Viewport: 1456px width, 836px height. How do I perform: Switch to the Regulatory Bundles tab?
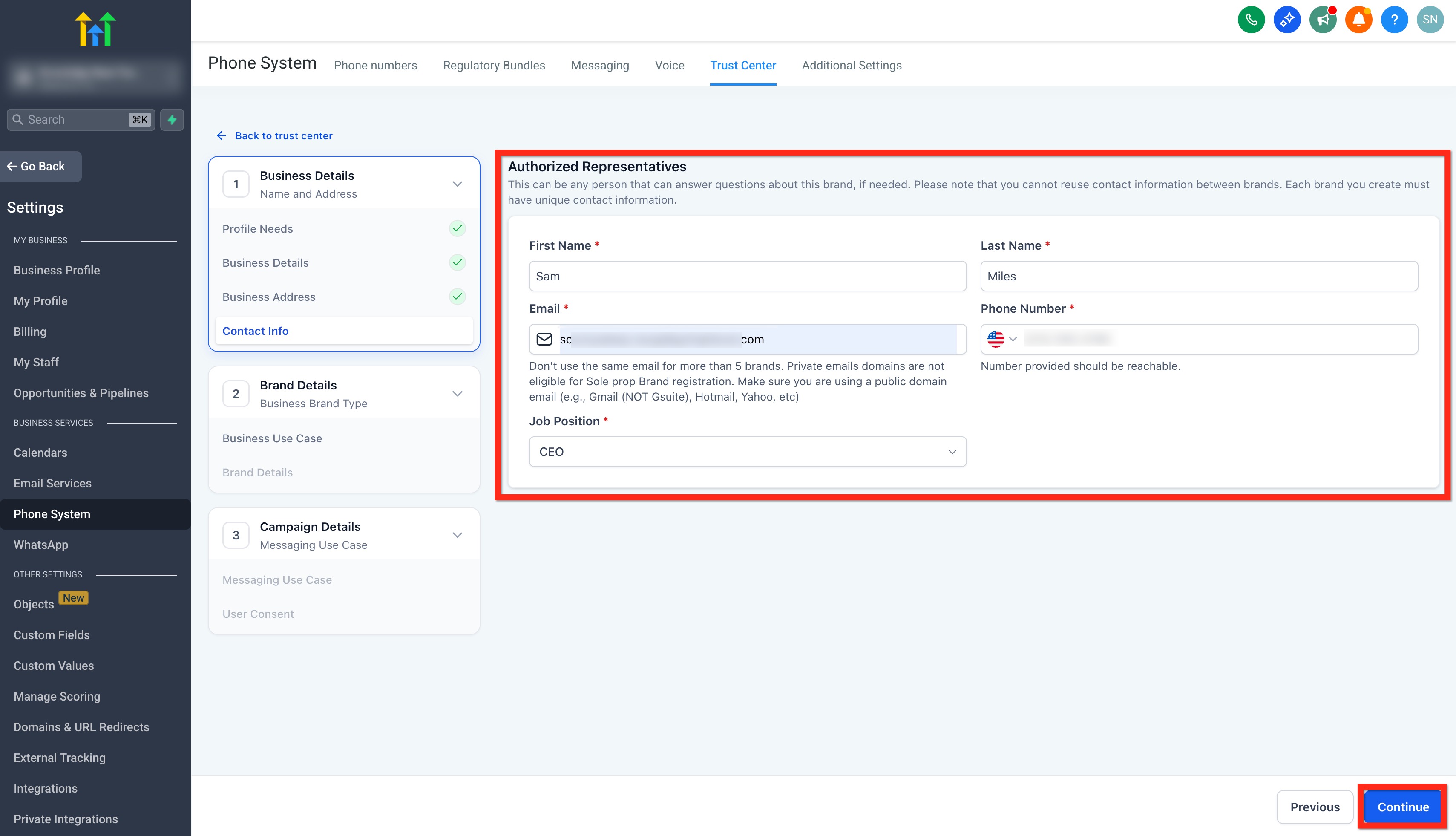494,66
